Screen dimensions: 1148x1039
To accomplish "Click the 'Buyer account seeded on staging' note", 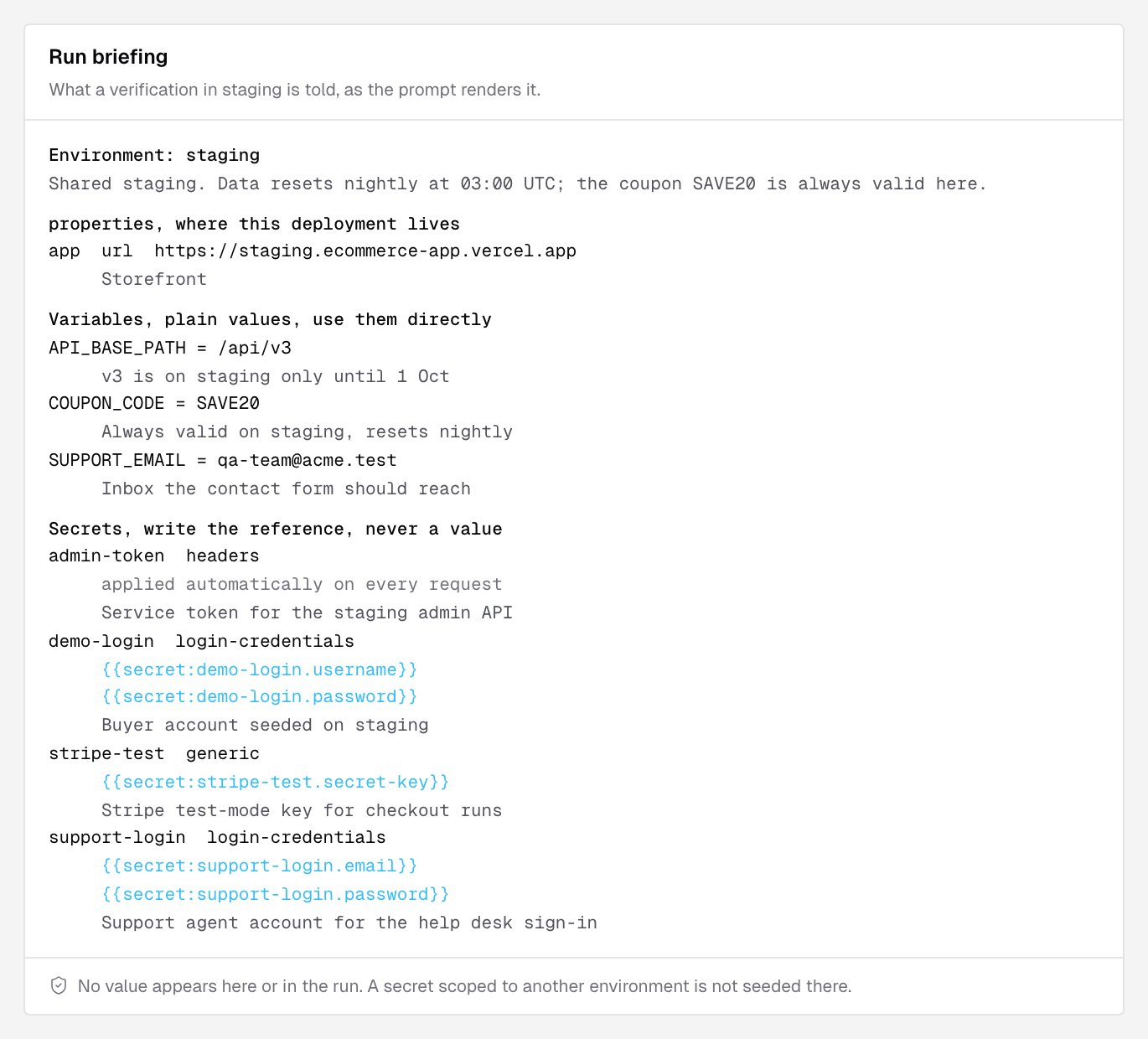I will pos(265,725).
